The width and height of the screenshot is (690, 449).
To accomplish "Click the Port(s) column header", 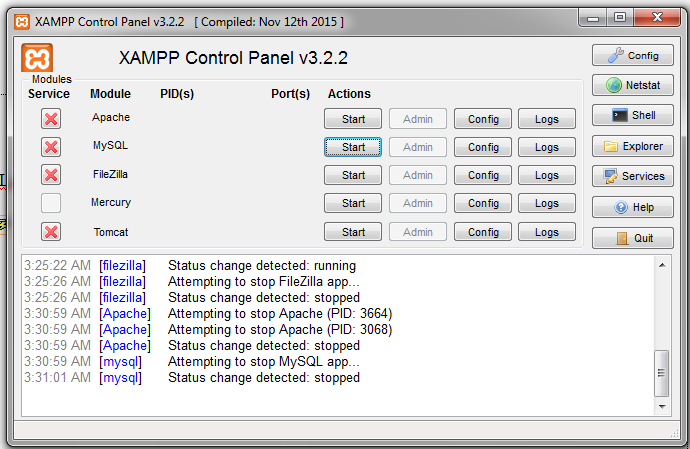I will tap(290, 94).
